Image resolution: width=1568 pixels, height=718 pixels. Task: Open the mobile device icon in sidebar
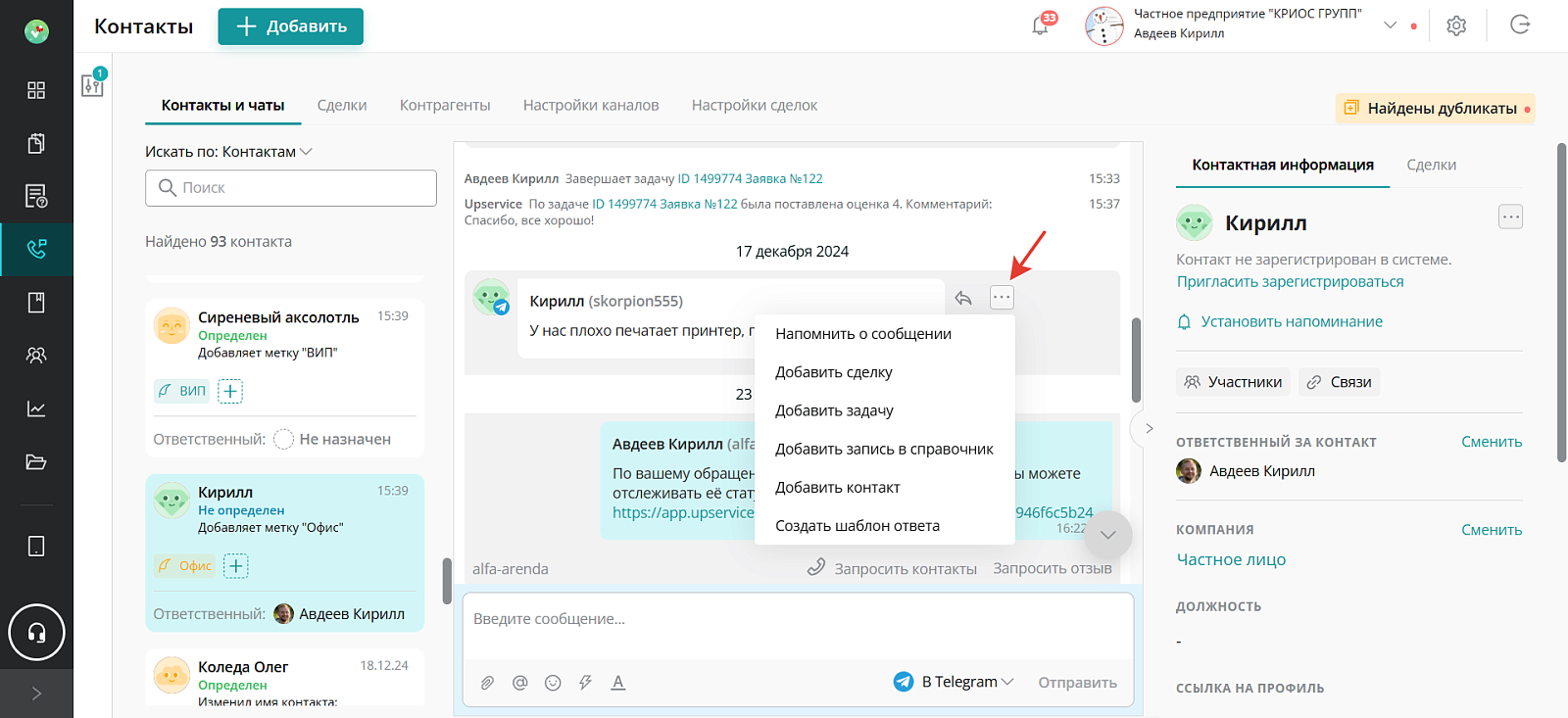(36, 546)
